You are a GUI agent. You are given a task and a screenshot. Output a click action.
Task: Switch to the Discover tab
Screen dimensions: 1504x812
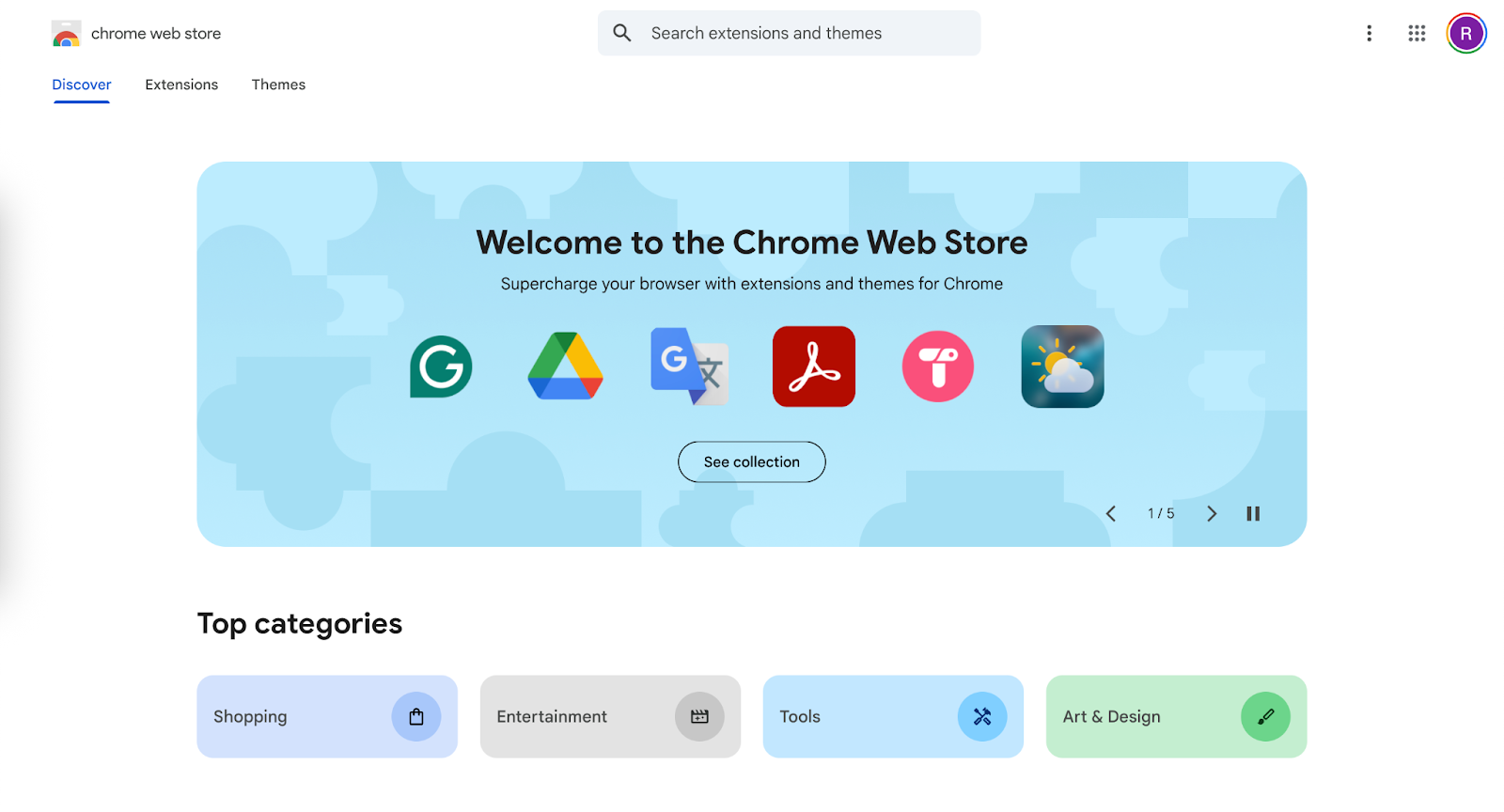(82, 85)
